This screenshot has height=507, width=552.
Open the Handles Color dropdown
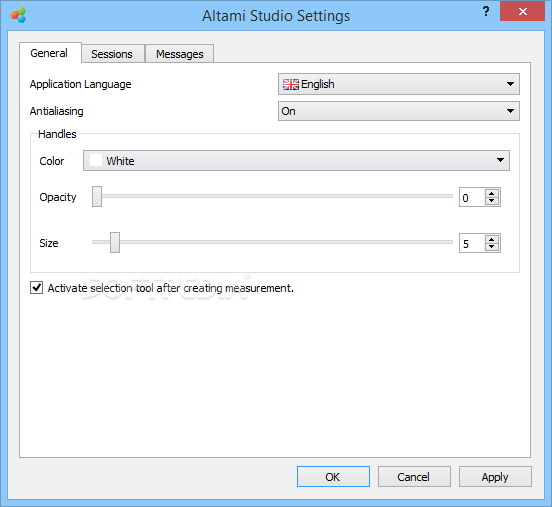pos(296,161)
